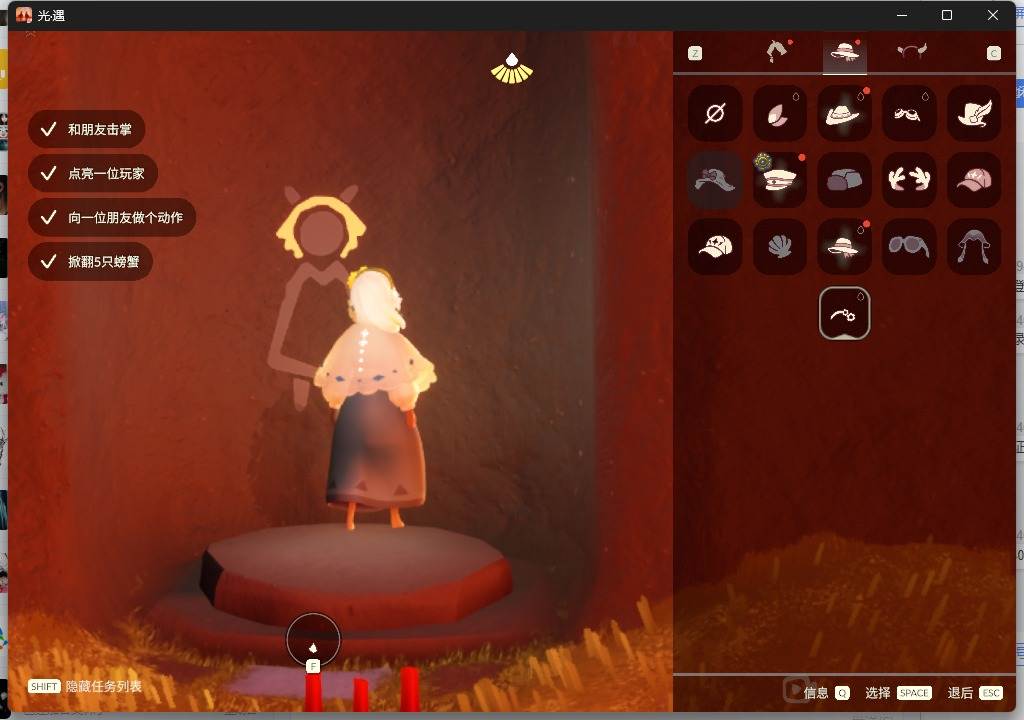Image resolution: width=1024 pixels, height=720 pixels.
Task: Select the sunglasses accessory
Action: [x=909, y=246]
